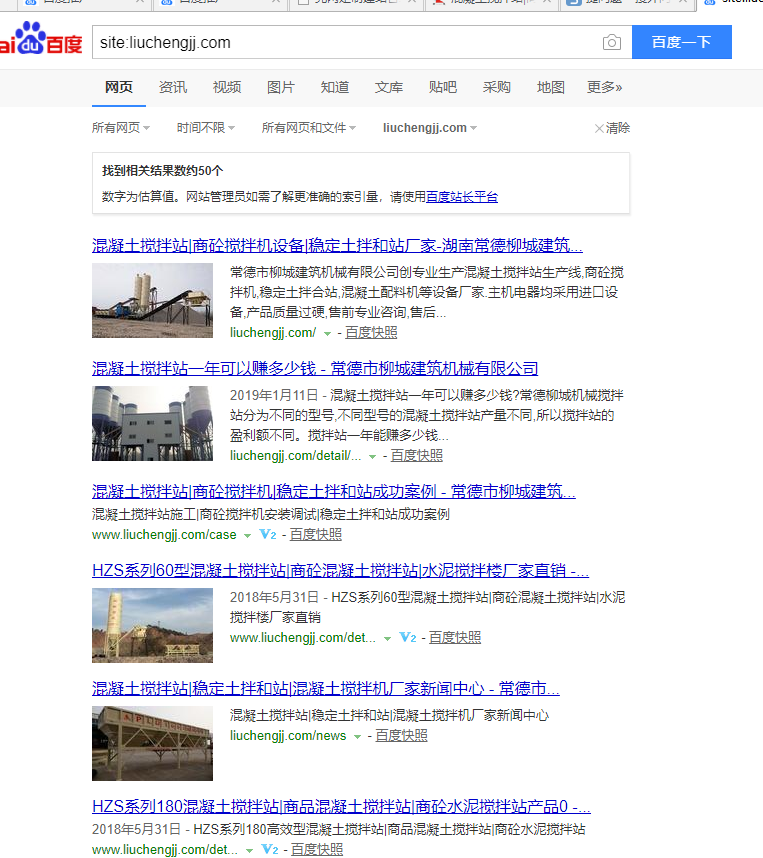This screenshot has height=858, width=763.
Task: Click thumbnail of 新闻中心 result
Action: (x=152, y=743)
